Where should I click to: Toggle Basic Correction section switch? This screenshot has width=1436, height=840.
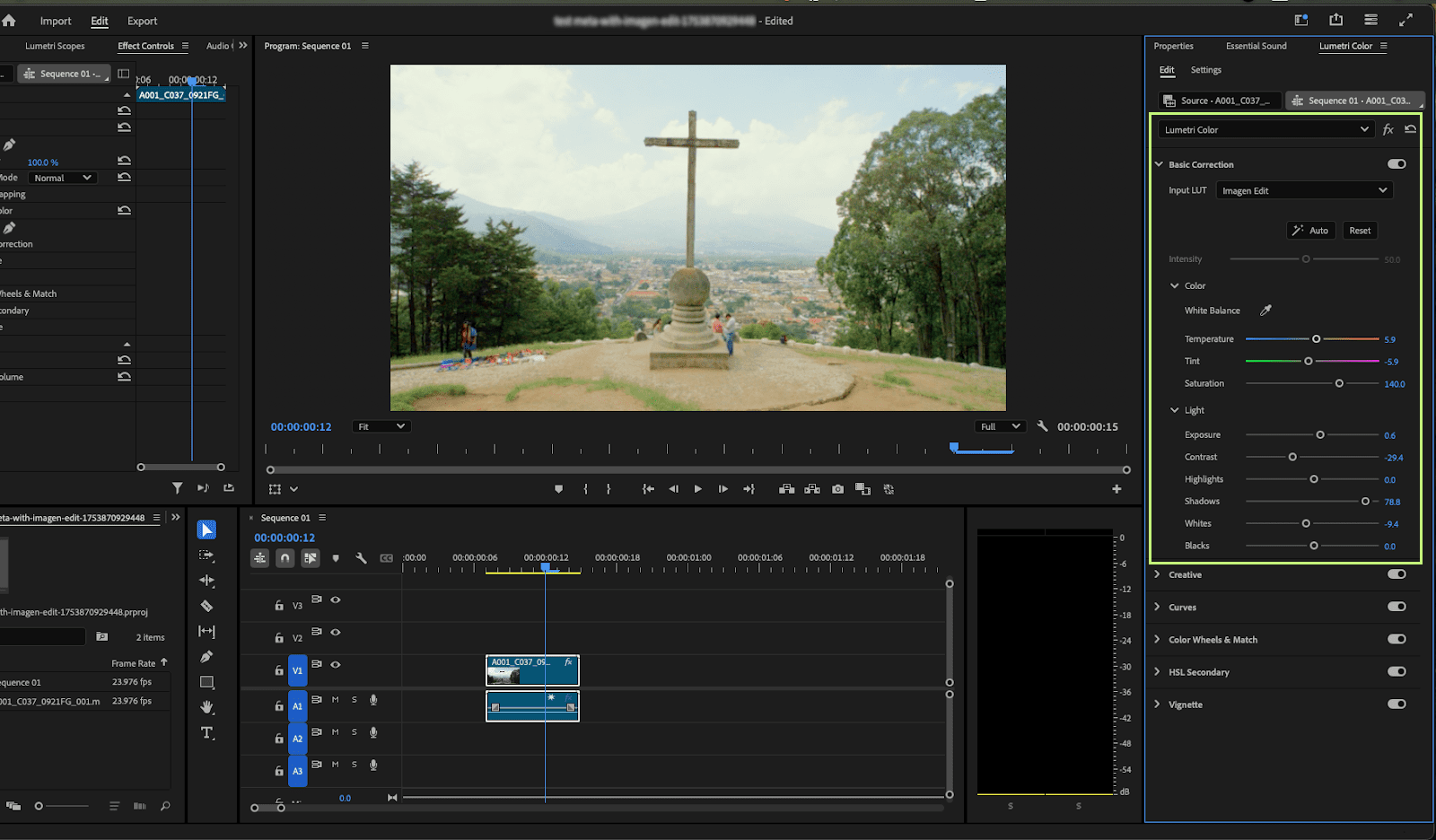tap(1397, 164)
